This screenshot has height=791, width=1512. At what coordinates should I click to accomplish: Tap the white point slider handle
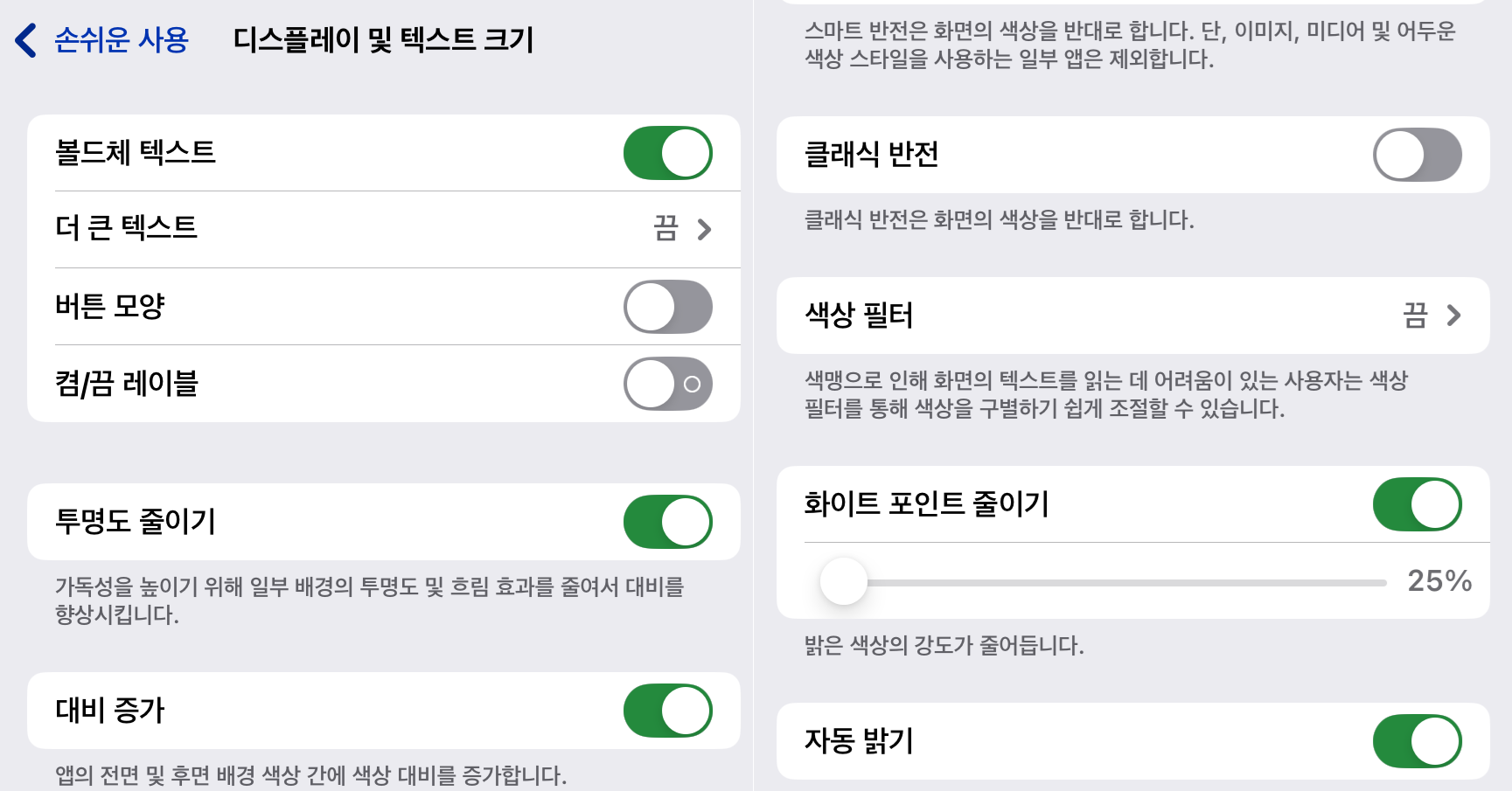point(843,581)
